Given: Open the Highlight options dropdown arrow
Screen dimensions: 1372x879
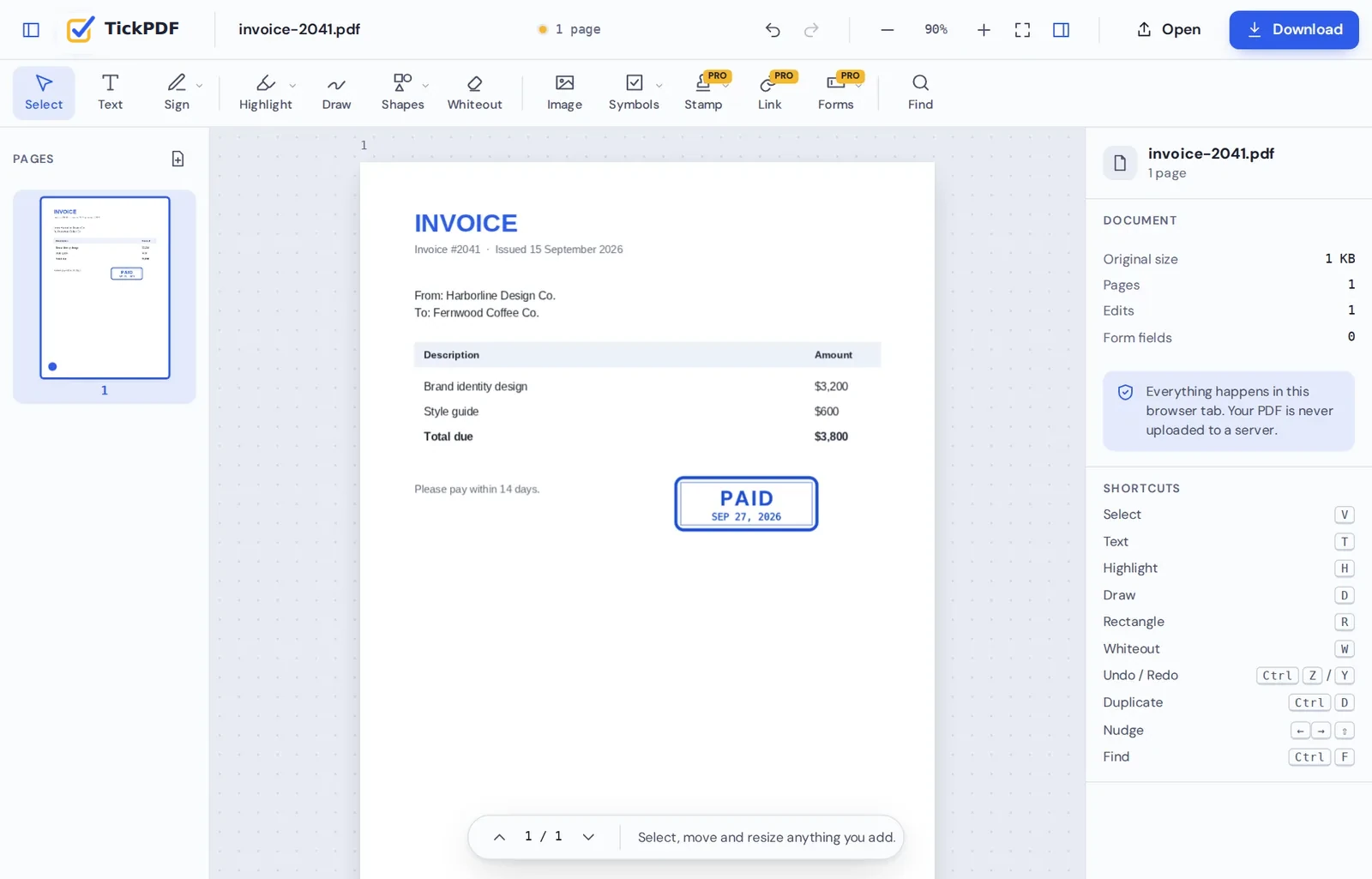Looking at the screenshot, I should pos(292,86).
